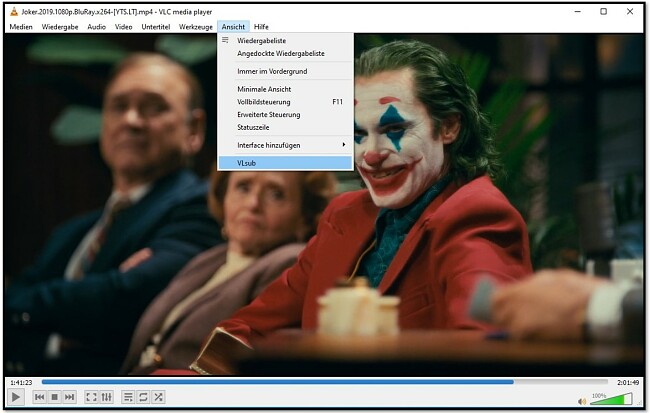Enable Erweiterte Steuerung
The image size is (650, 413).
pyautogui.click(x=285, y=114)
